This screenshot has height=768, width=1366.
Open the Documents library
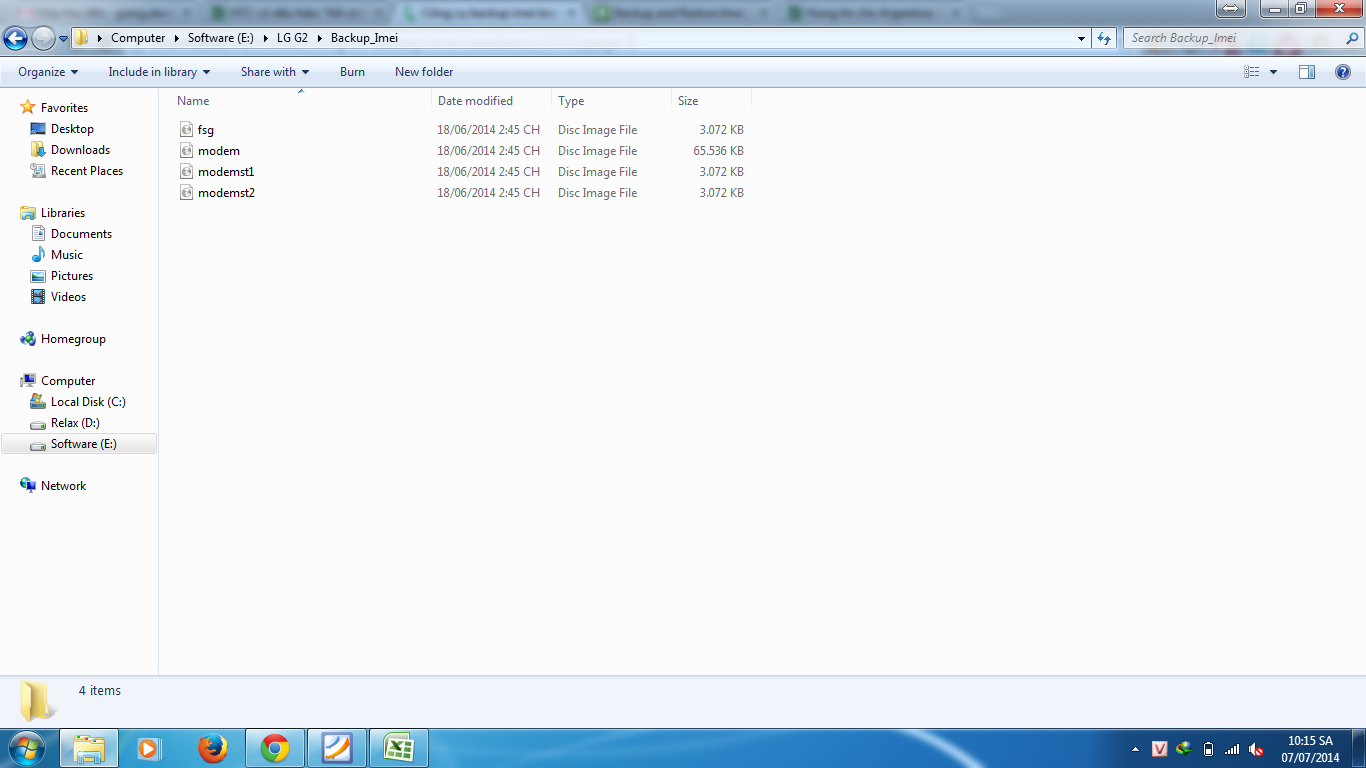[81, 234]
